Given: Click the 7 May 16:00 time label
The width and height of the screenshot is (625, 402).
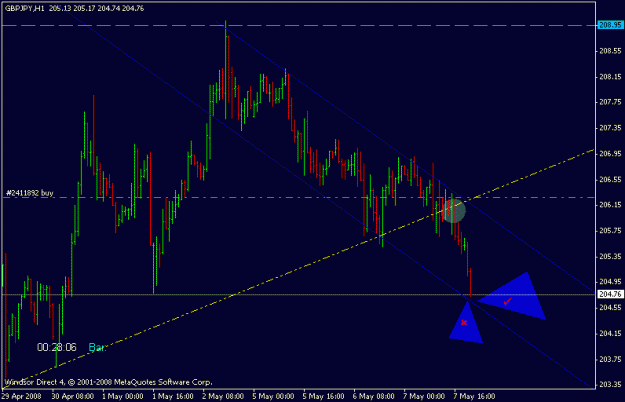Looking at the screenshot, I should click(x=474, y=396).
